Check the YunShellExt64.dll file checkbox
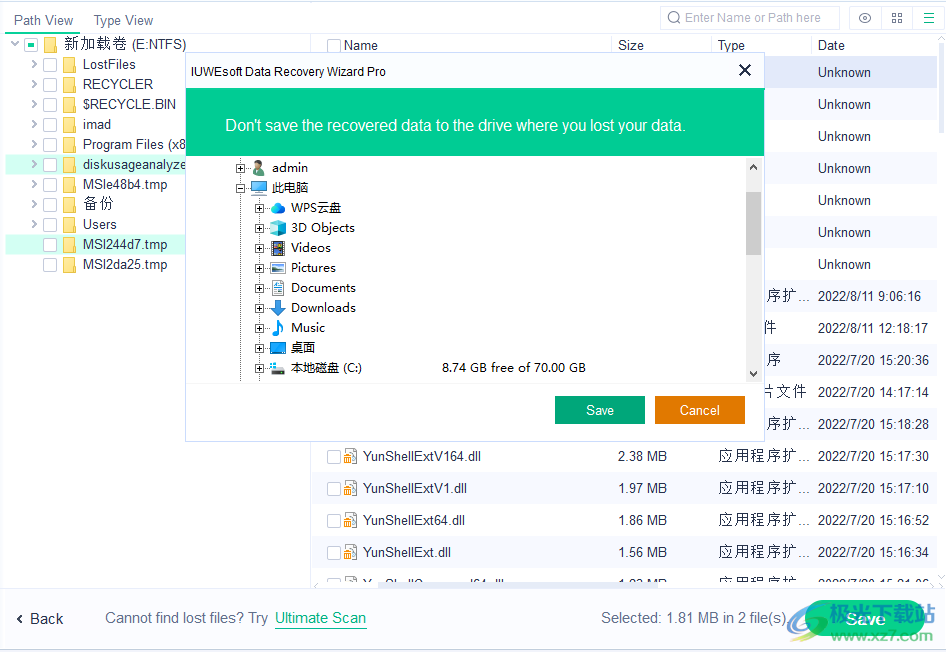The width and height of the screenshot is (946, 652). (x=334, y=521)
